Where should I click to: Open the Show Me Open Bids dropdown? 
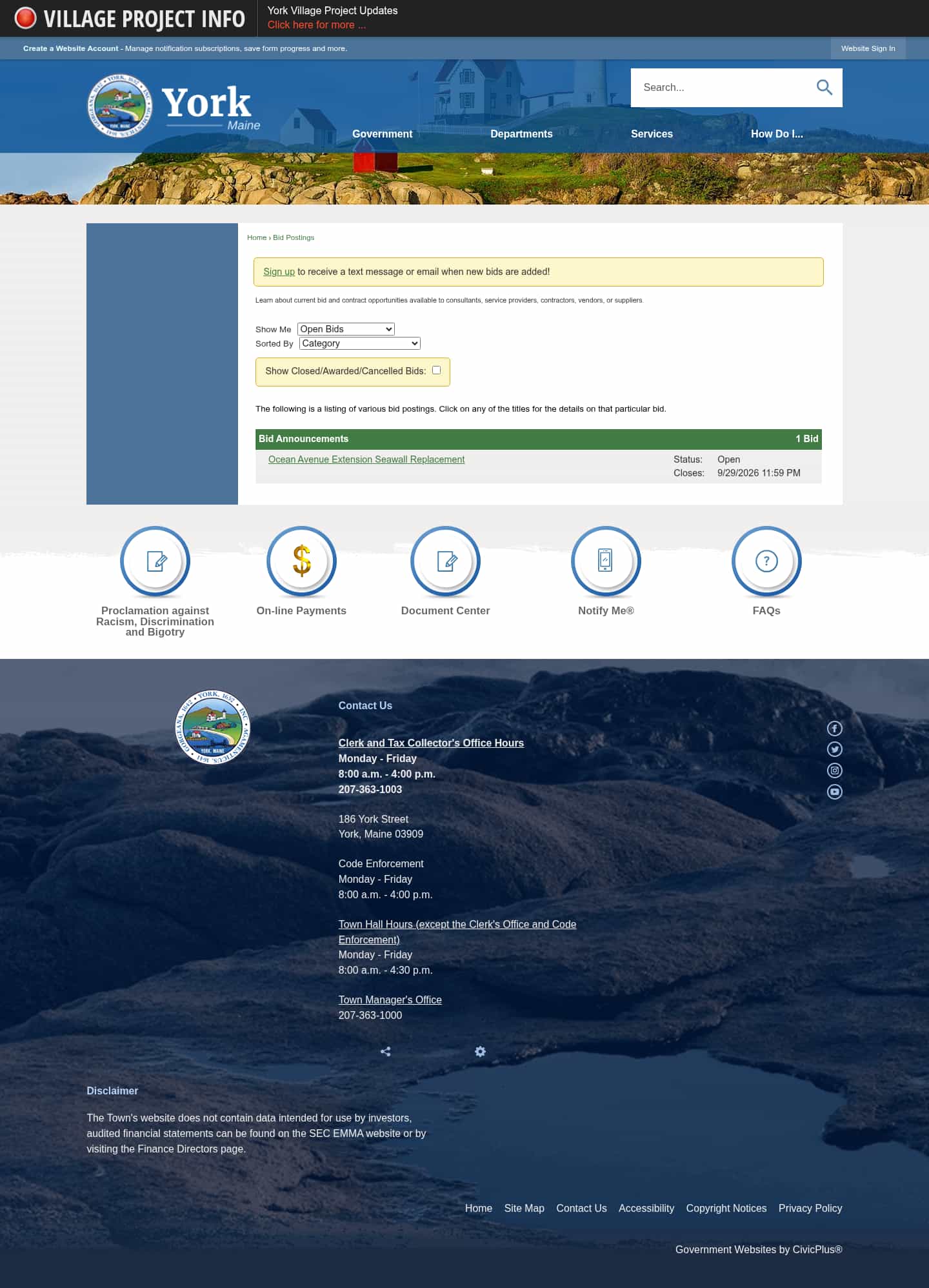coord(346,329)
